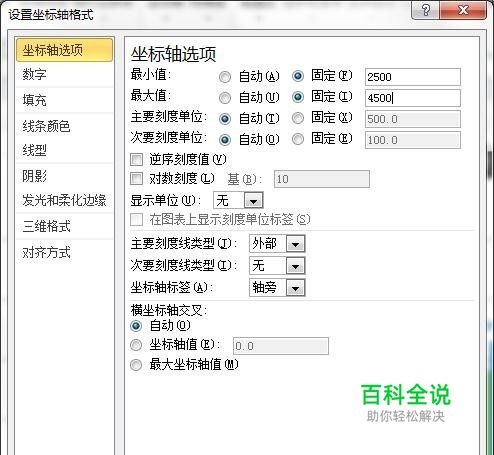Close the 设置坐标轴格式 dialog
The image size is (494, 455).
(463, 10)
